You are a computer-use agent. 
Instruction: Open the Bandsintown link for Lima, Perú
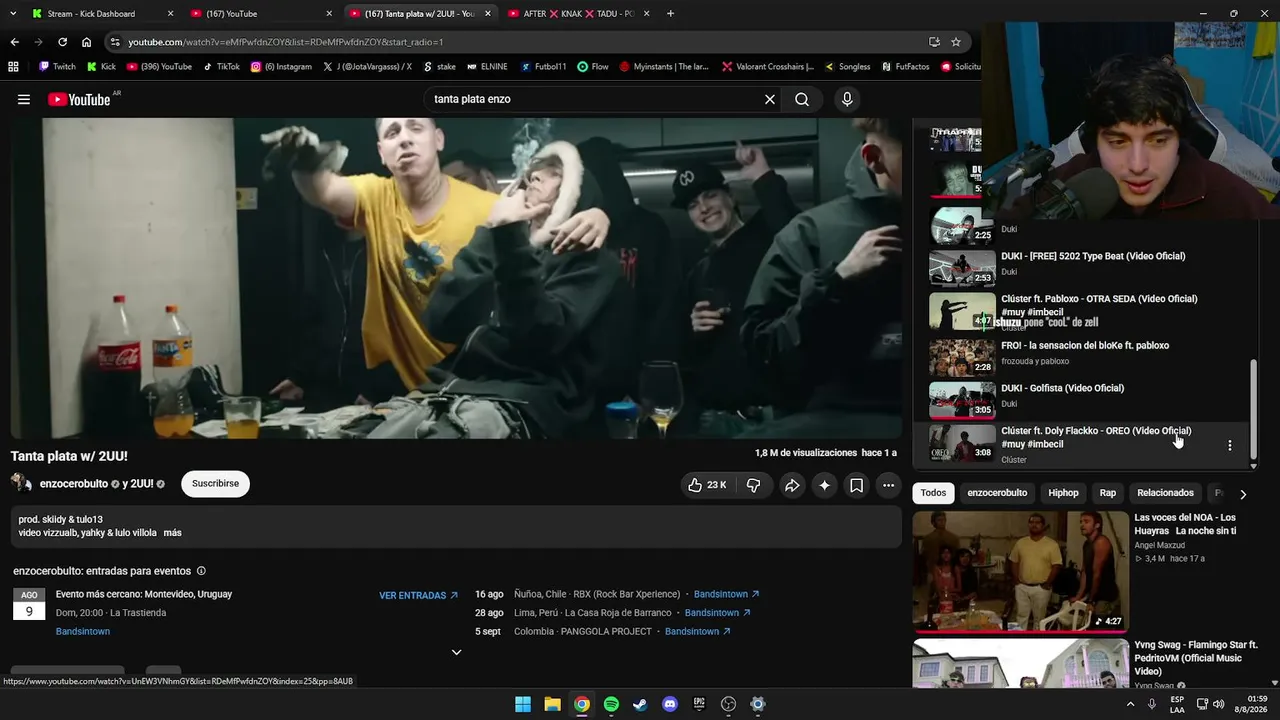717,613
